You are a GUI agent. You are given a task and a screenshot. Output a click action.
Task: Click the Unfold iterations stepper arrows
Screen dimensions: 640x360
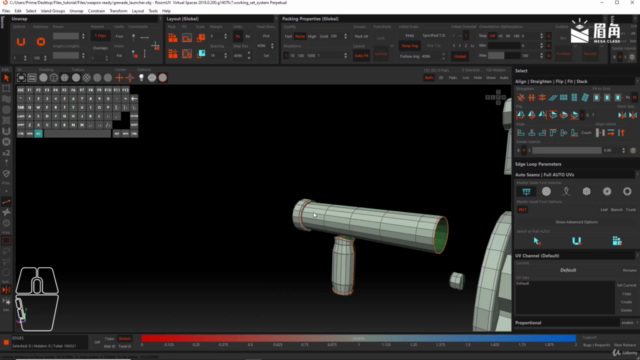25,58
